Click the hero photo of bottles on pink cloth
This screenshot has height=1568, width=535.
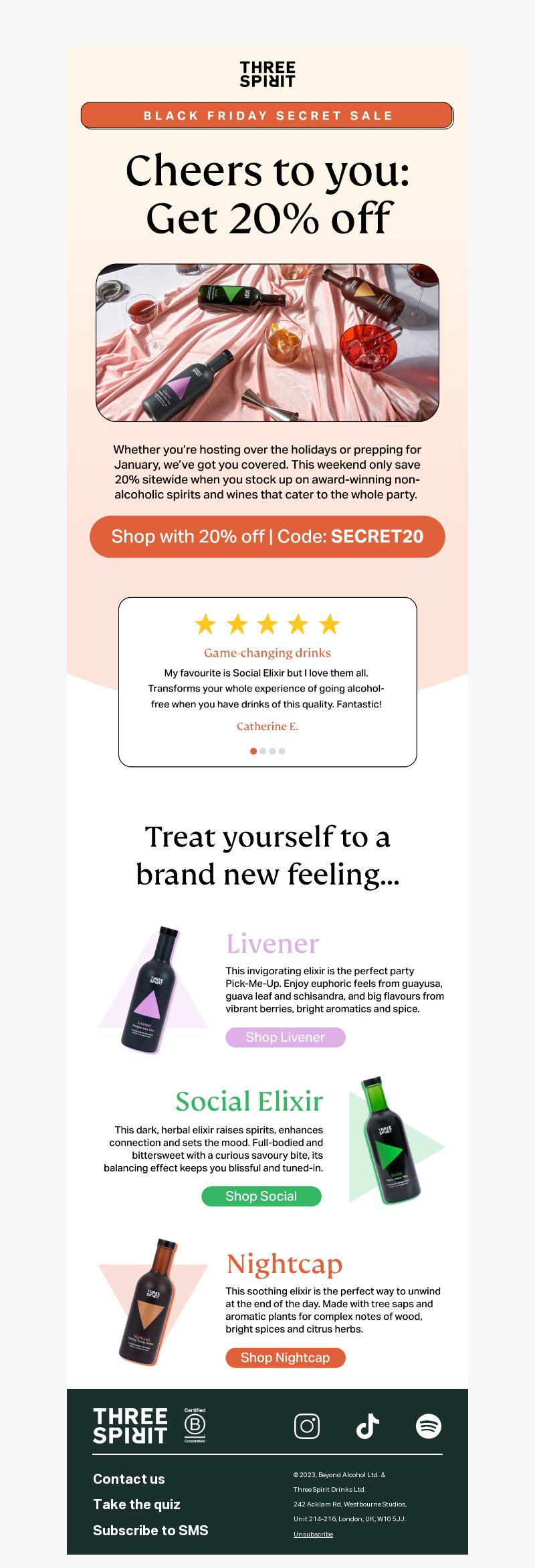coord(267,342)
